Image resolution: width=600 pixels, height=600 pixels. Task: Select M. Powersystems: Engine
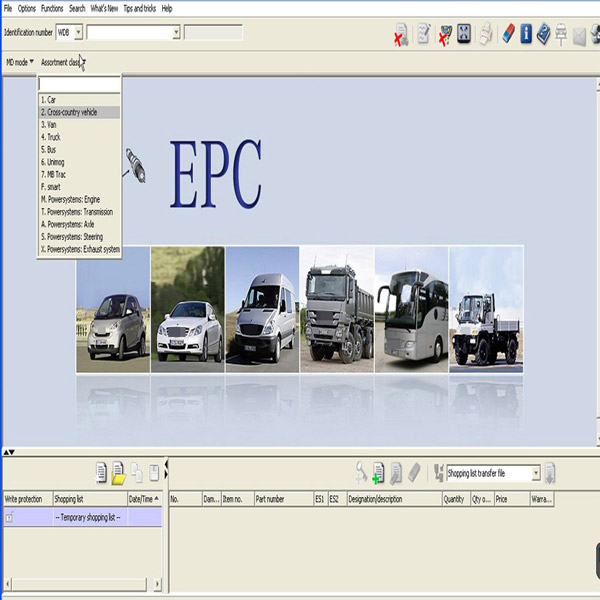79,199
